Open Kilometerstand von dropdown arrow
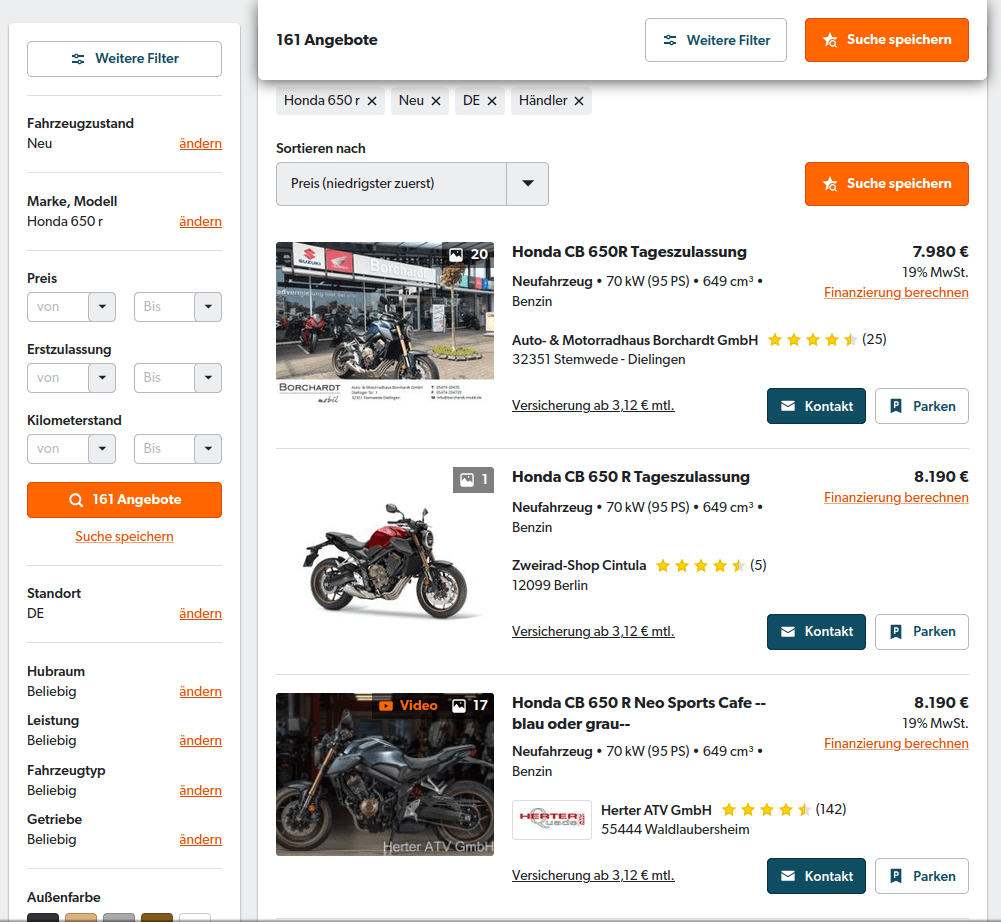The height and width of the screenshot is (922, 1001). tap(102, 449)
